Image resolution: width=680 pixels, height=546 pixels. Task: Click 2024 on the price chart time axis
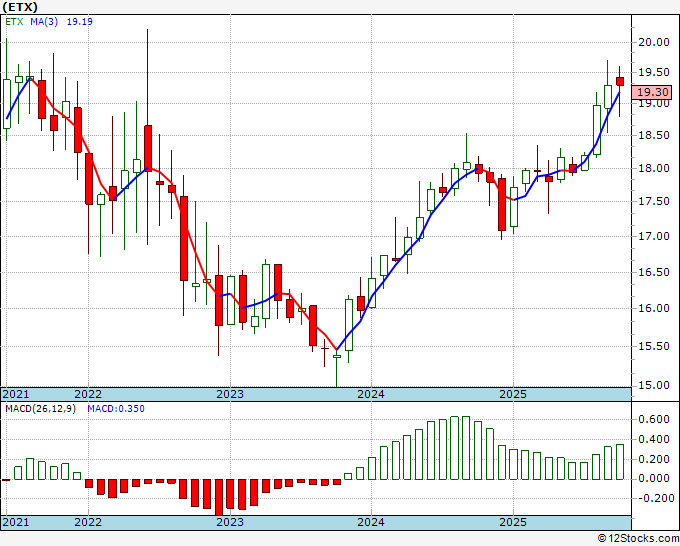pos(371,394)
